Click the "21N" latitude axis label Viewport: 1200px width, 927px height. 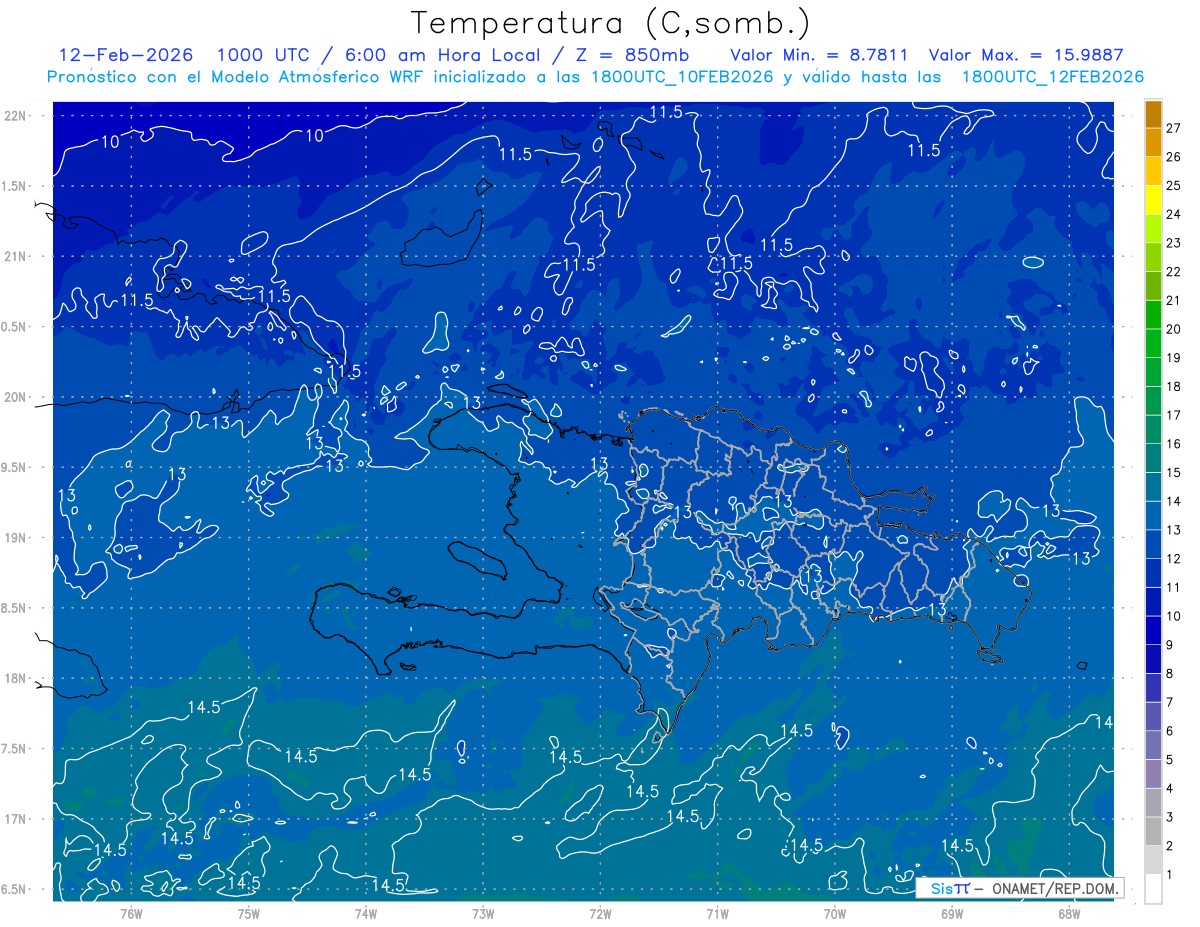point(15,256)
